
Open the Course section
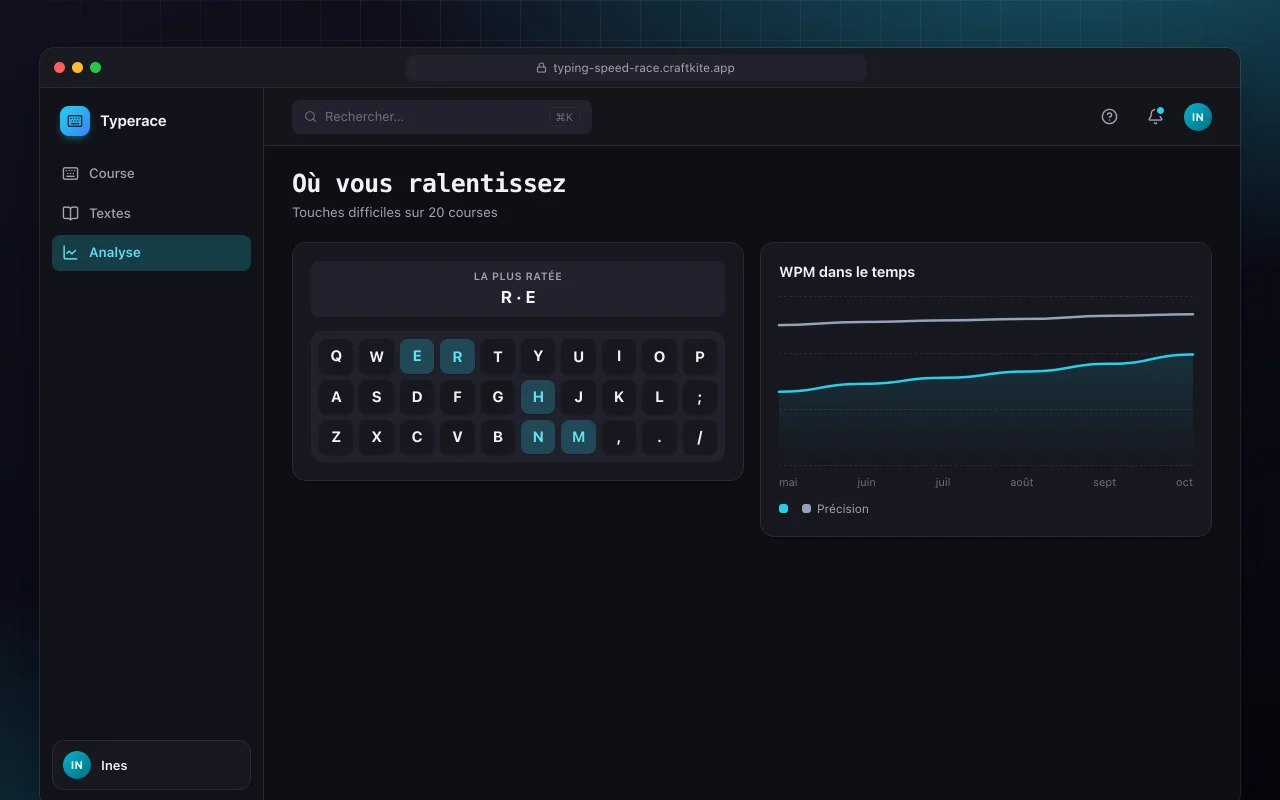pyautogui.click(x=151, y=173)
